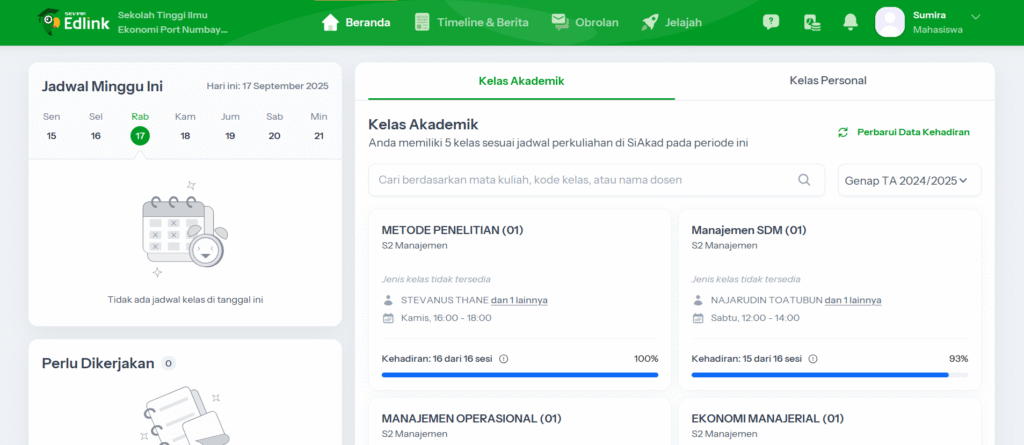
Task: Click the Sumira profile avatar
Action: pos(889,22)
